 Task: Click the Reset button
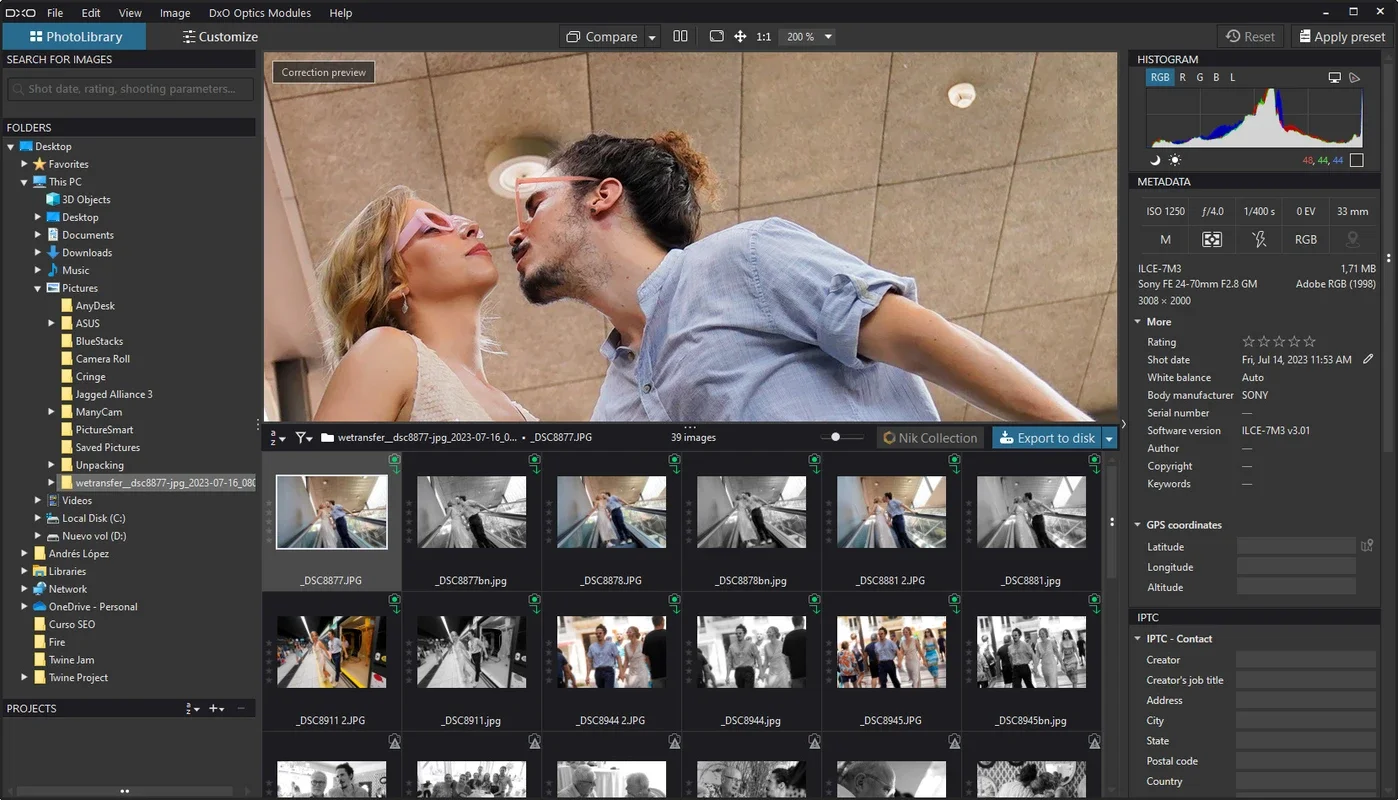point(1251,36)
